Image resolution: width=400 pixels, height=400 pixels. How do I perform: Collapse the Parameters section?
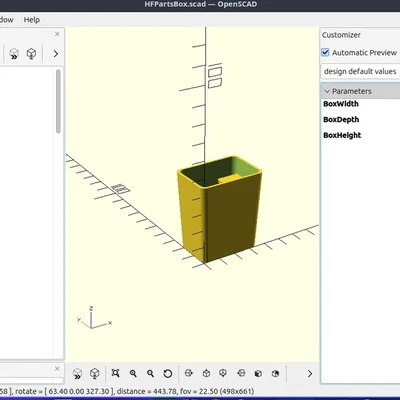(360, 91)
